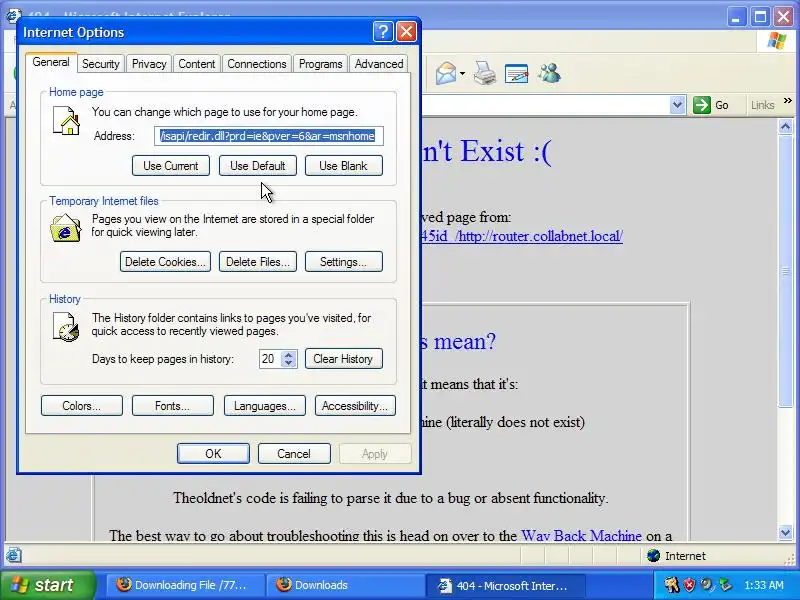Screen dimensions: 800x600
Task: Click the Safely Remove Hardware tray icon
Action: [724, 585]
